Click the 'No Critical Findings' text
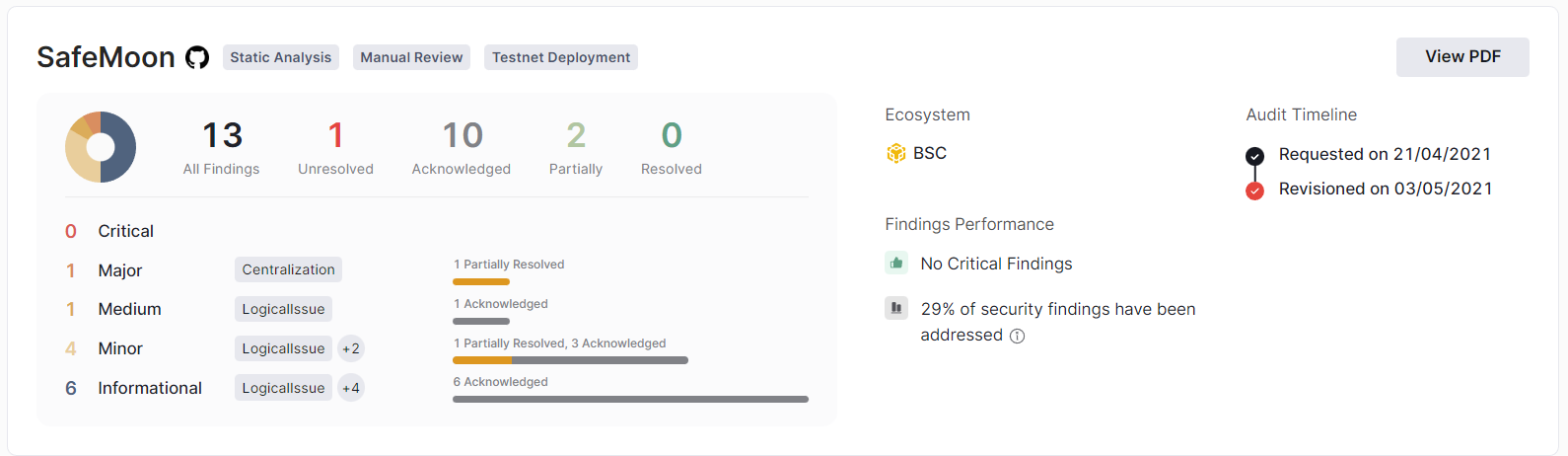This screenshot has width=1568, height=456. pos(996,264)
